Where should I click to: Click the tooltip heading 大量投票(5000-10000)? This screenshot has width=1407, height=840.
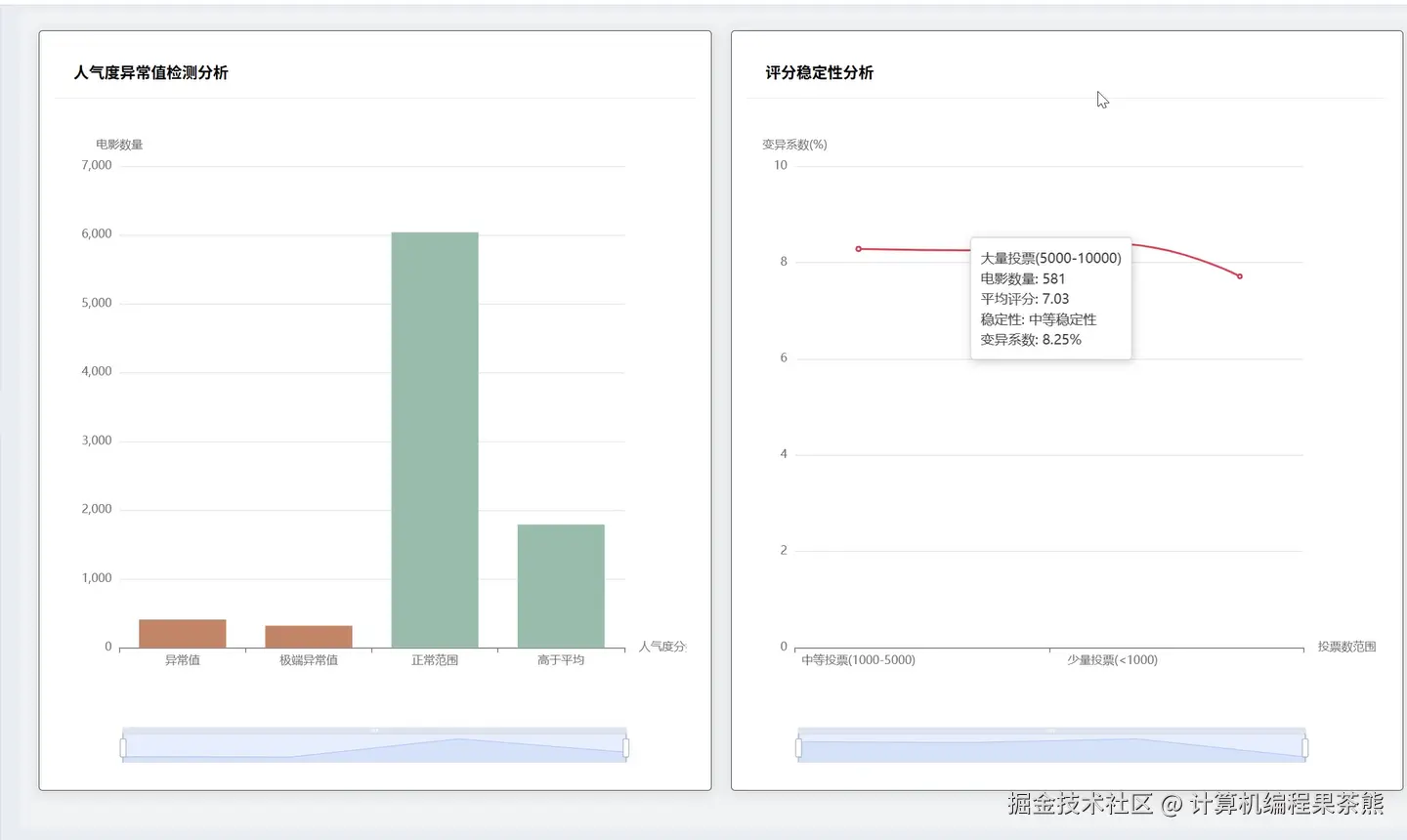(x=1050, y=258)
